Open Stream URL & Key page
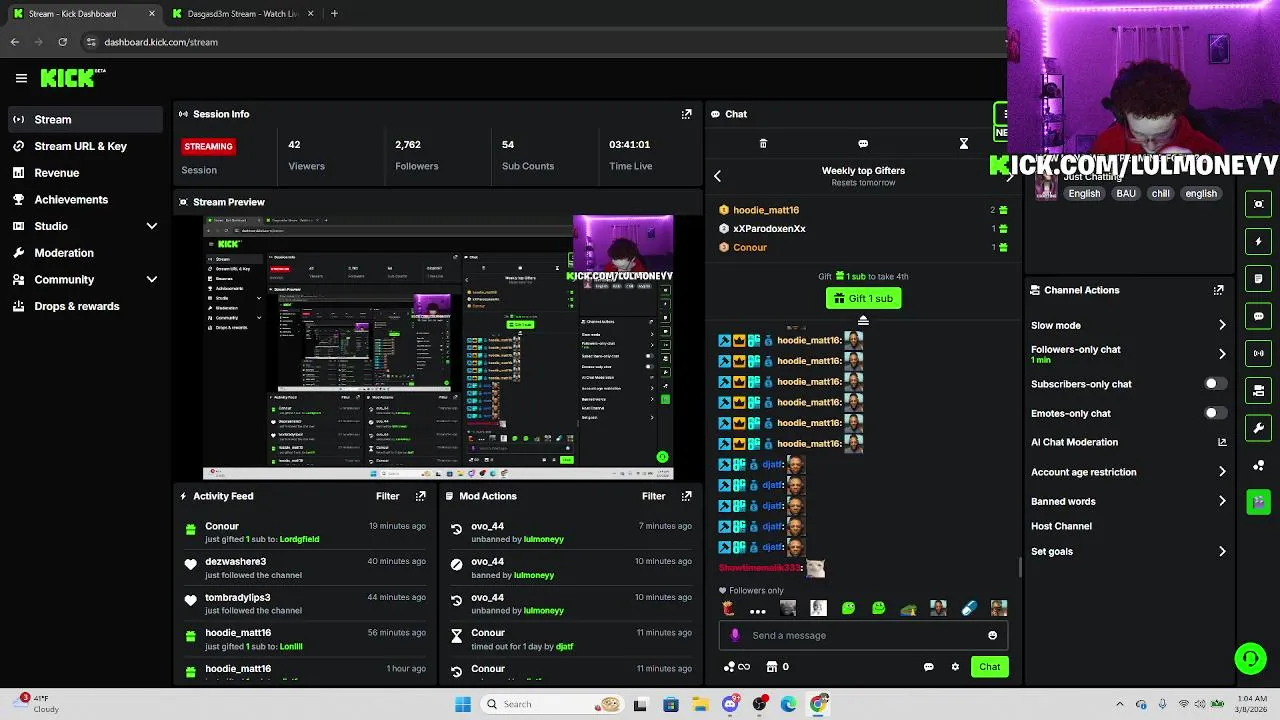This screenshot has width=1280, height=720. click(x=84, y=146)
